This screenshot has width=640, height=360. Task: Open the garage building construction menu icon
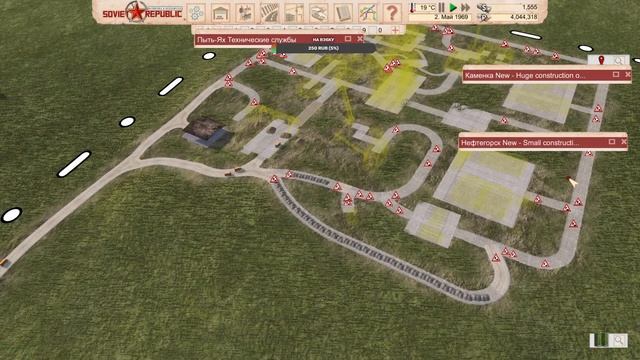point(220,13)
